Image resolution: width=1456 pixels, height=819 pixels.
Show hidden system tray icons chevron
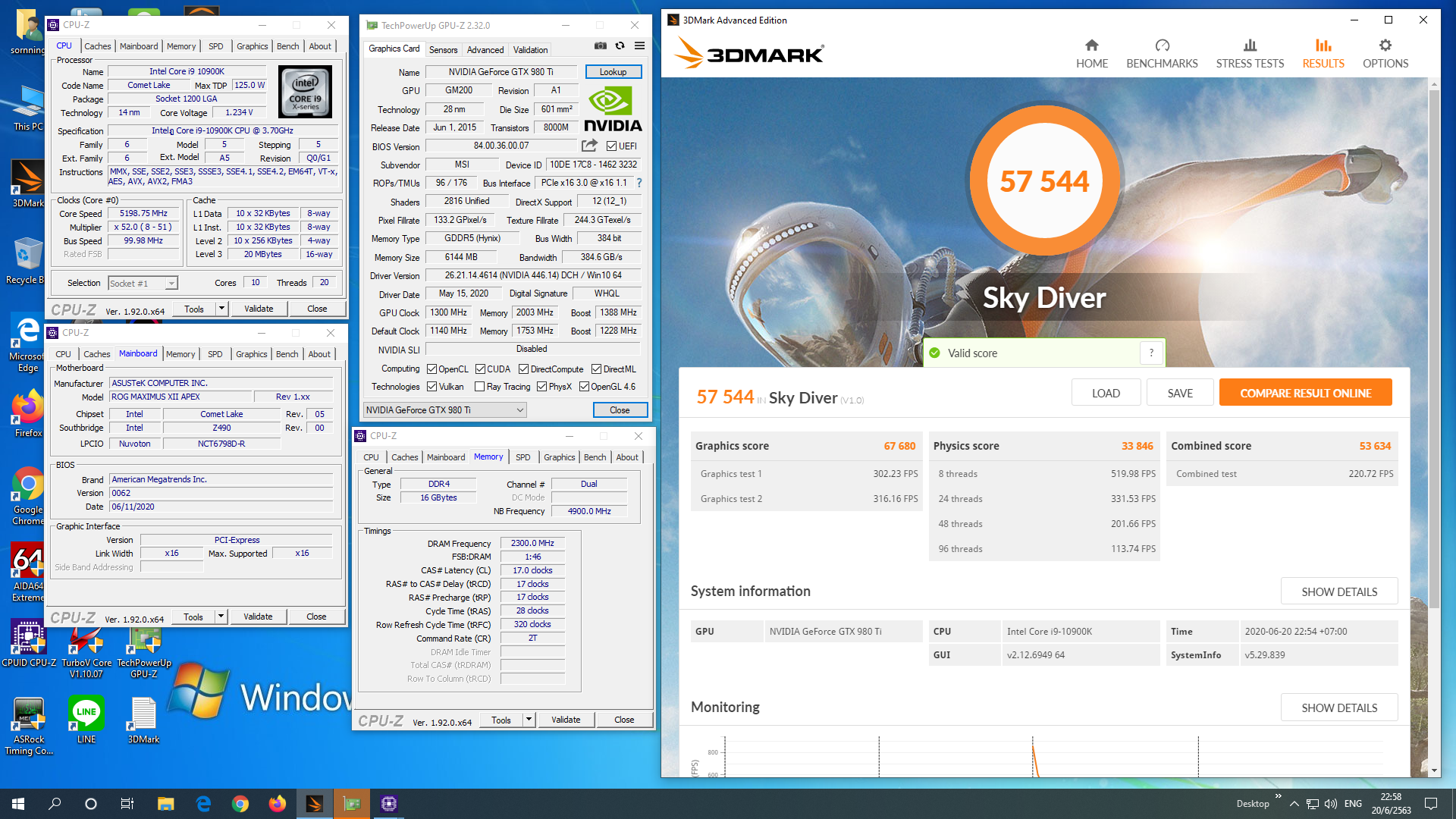[1294, 804]
